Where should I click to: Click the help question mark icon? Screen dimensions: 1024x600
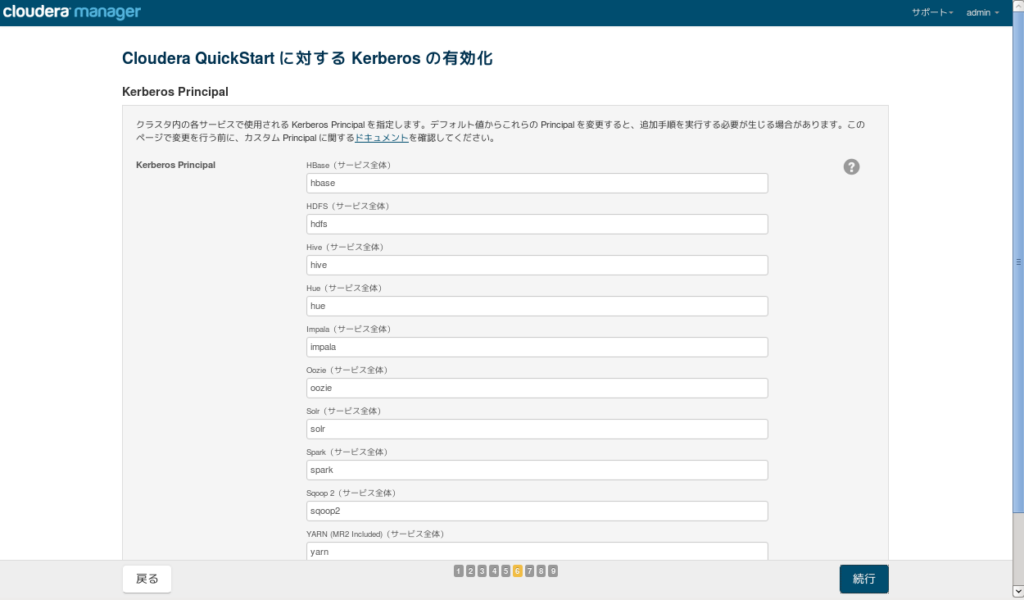[x=851, y=166]
